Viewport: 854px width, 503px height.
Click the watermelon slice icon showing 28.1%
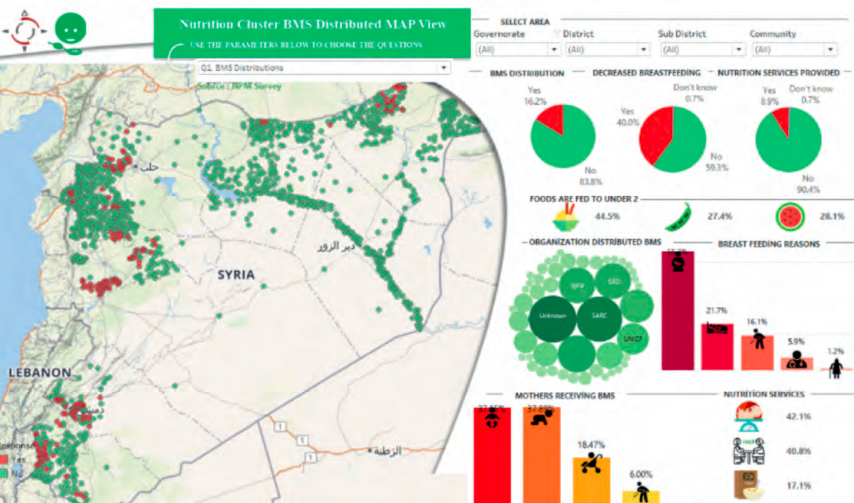click(785, 215)
